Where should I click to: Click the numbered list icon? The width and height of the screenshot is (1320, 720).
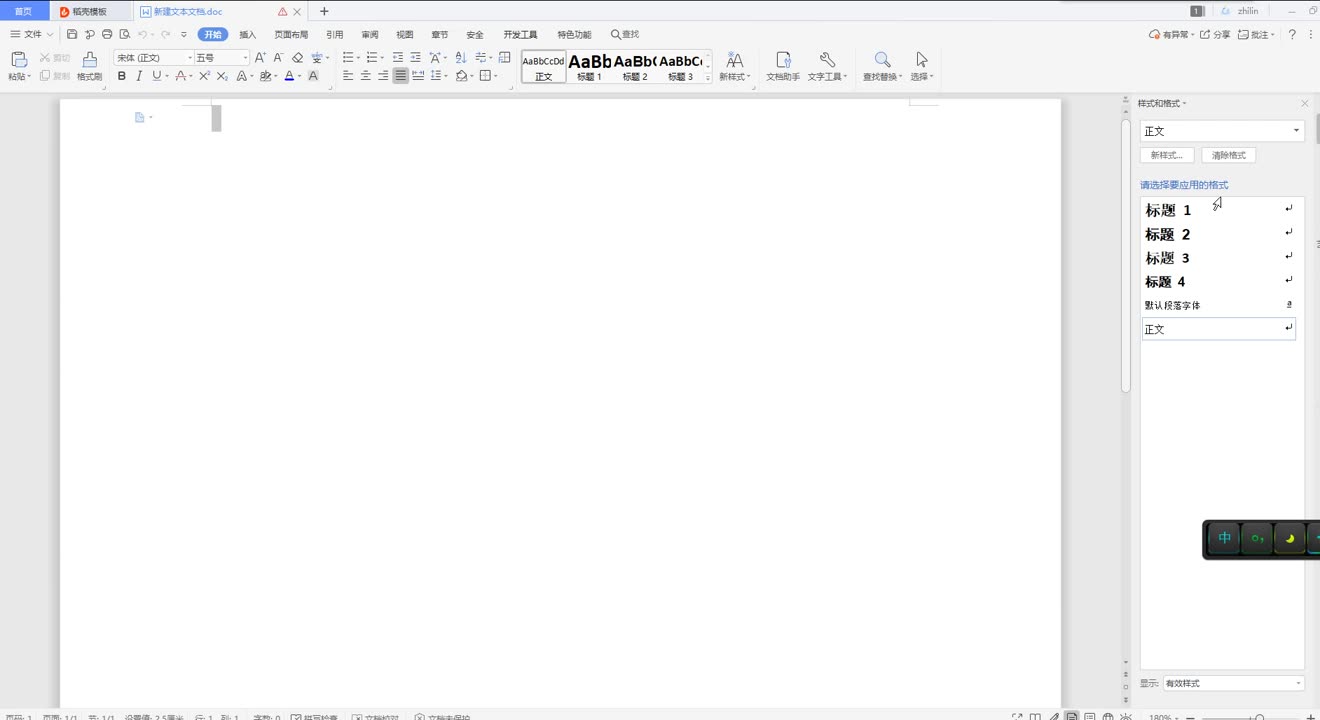pos(373,57)
